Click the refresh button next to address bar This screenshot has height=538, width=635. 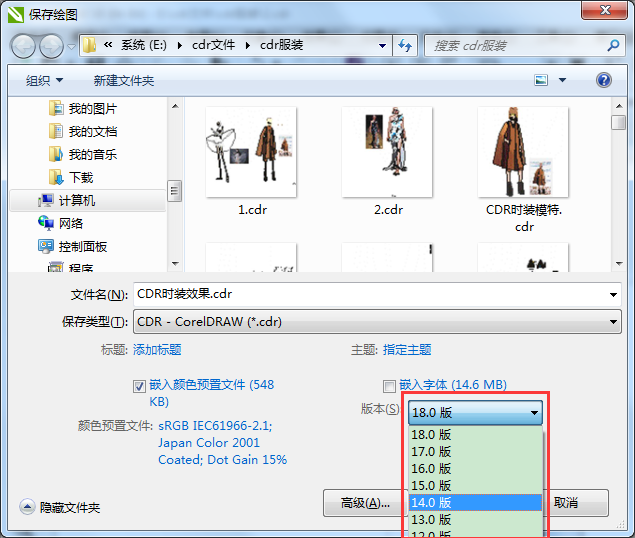[x=405, y=45]
